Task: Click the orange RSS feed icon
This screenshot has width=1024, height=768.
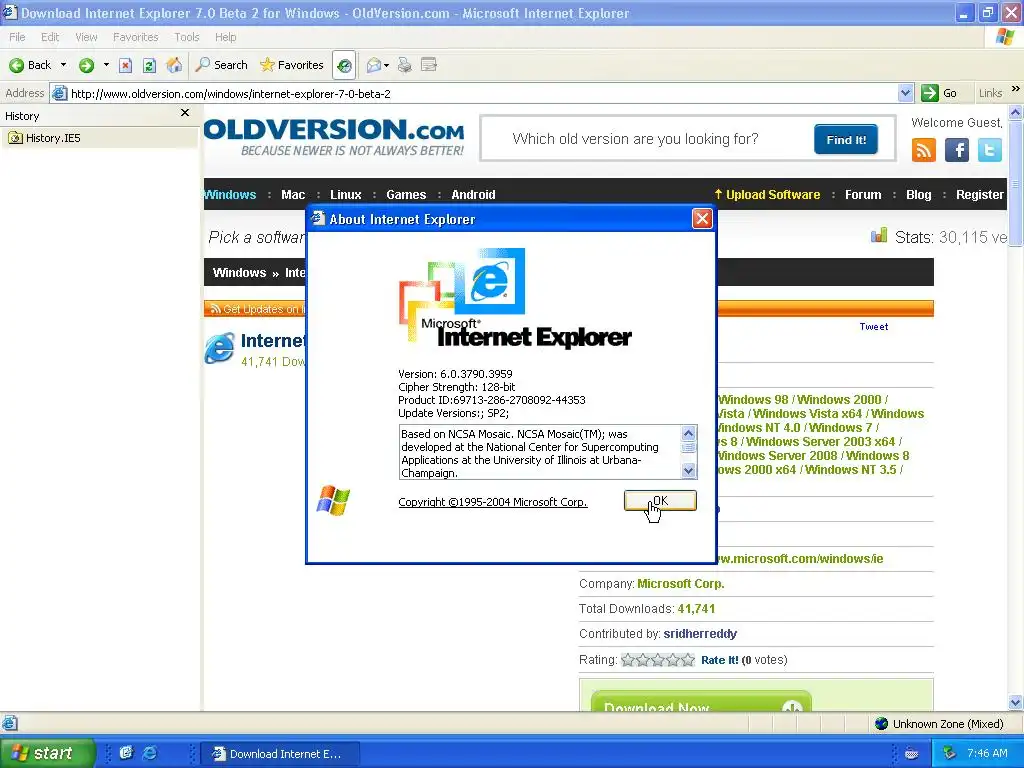Action: tap(923, 150)
